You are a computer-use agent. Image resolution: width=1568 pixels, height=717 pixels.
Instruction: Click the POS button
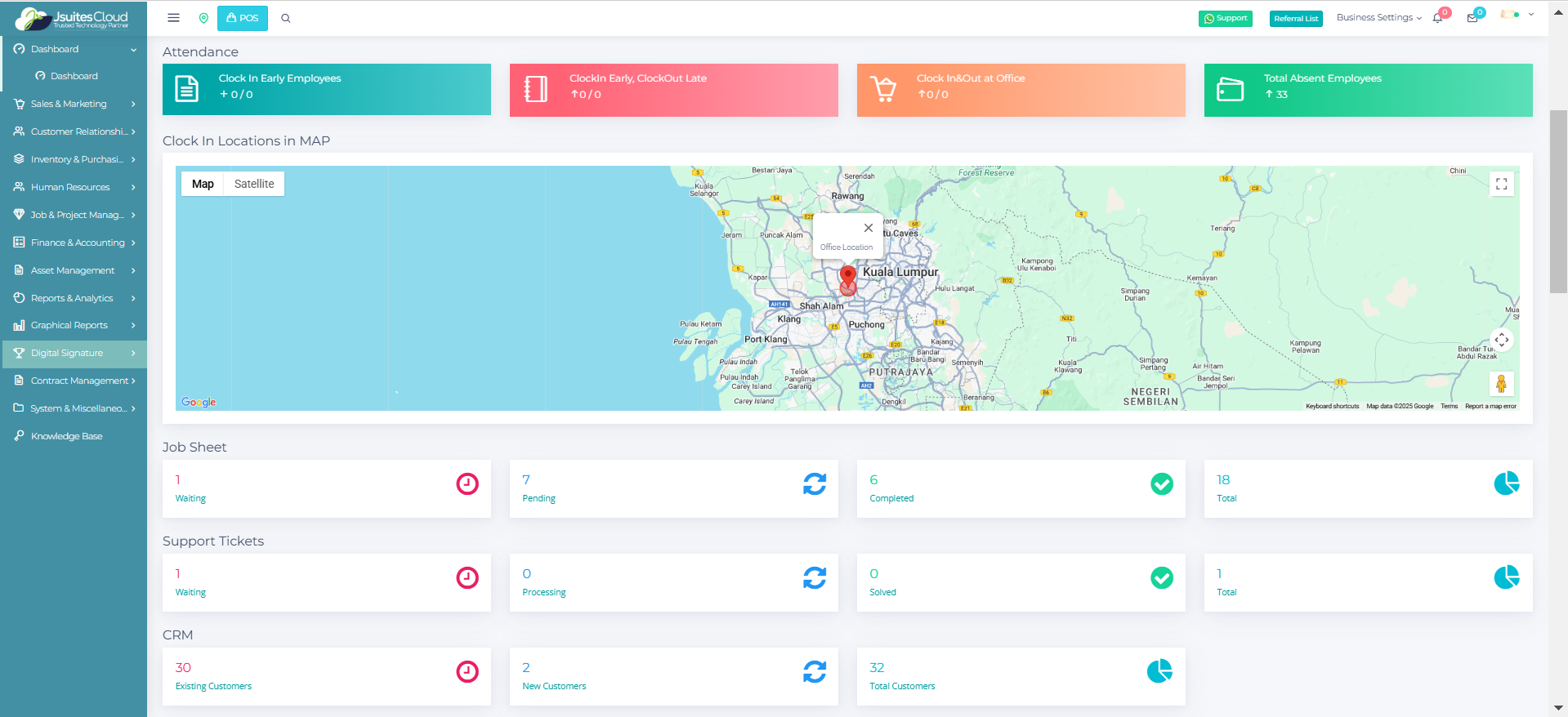(x=243, y=18)
